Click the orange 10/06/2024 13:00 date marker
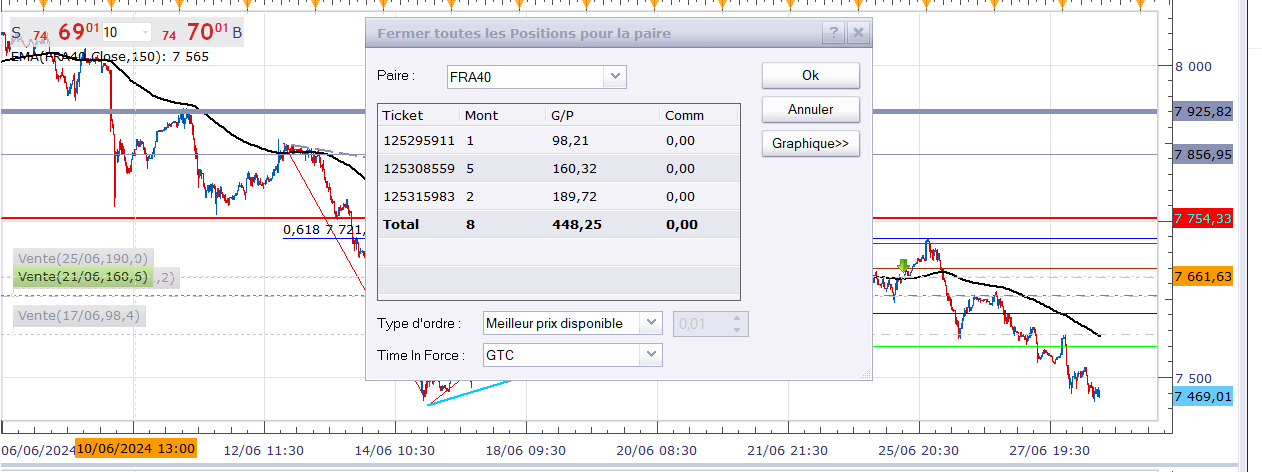Screen dimensions: 1262x472 136,448
